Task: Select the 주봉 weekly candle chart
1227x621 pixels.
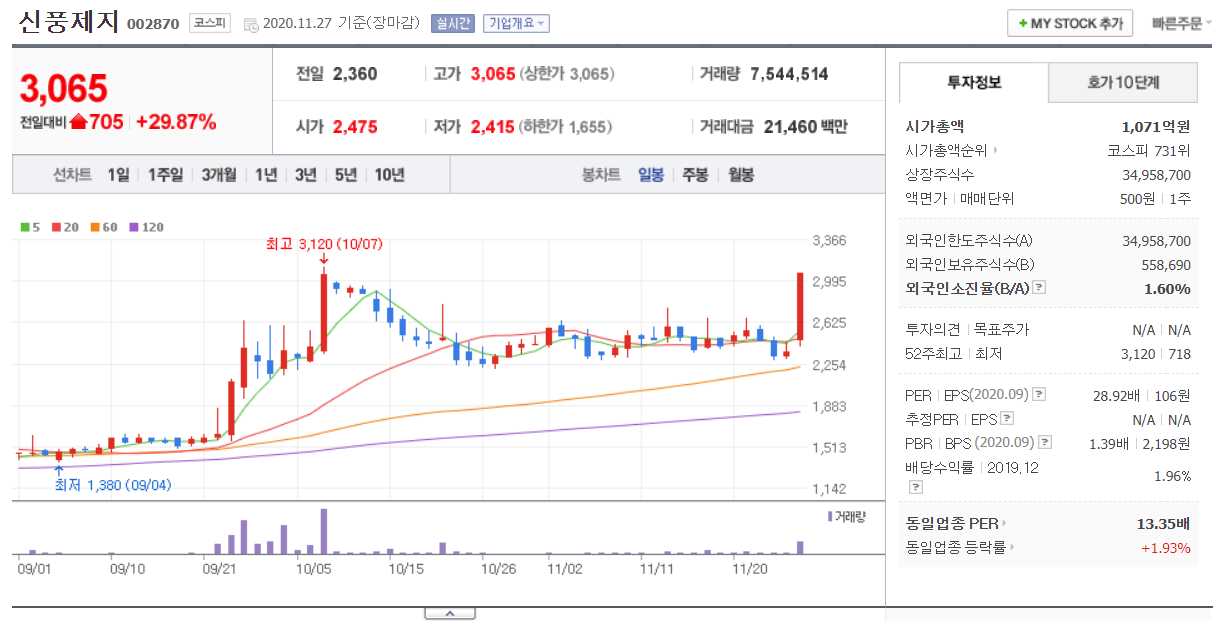Action: pos(695,175)
